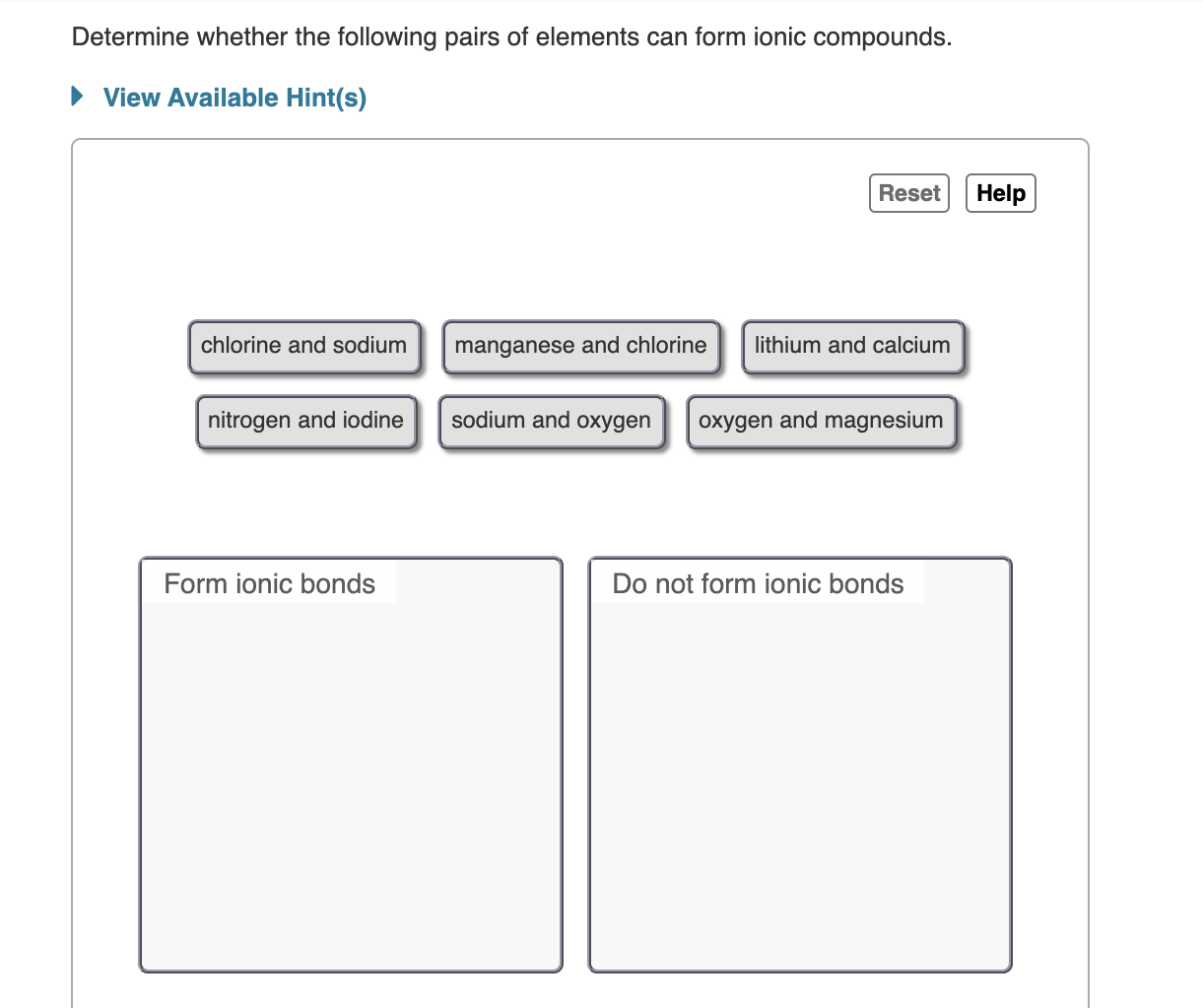Select the 'nitrogen and iodine' tile
1203x1008 pixels.
305,421
